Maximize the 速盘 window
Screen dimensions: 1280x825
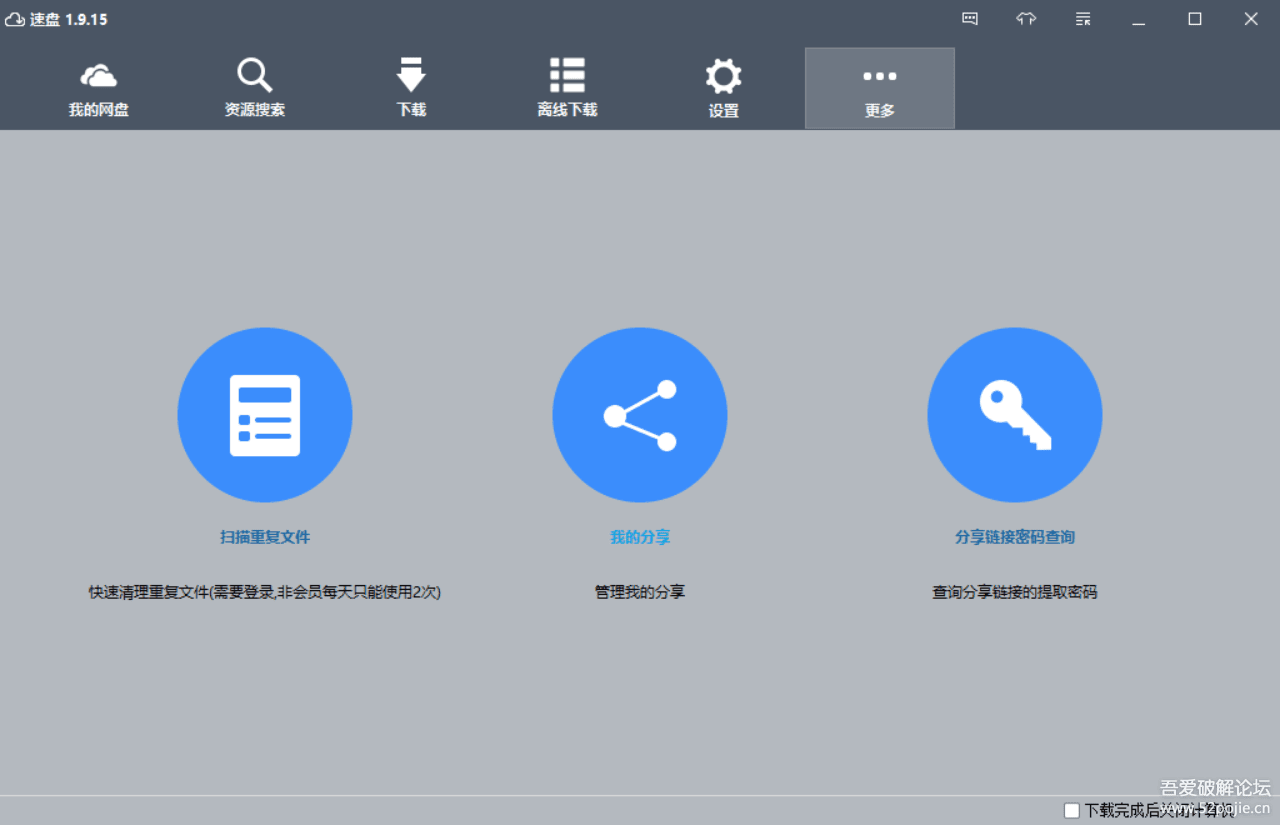1195,19
